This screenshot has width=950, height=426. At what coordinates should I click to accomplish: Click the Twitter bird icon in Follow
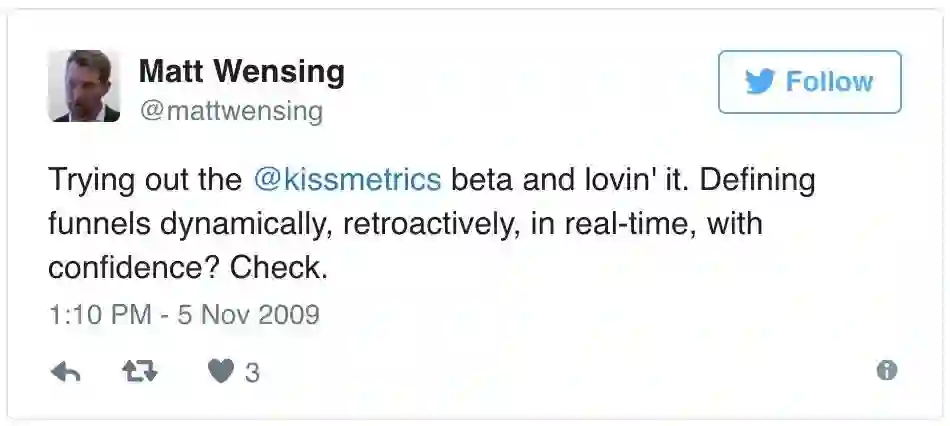(x=760, y=82)
